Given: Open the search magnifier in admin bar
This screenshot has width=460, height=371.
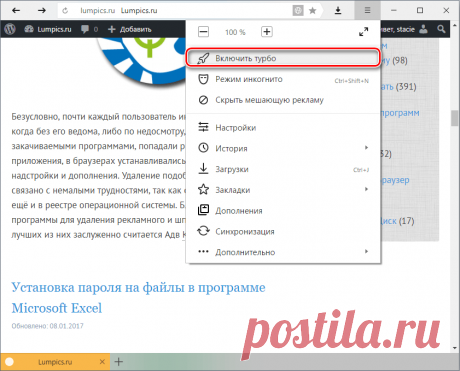Looking at the screenshot, I should (441, 29).
